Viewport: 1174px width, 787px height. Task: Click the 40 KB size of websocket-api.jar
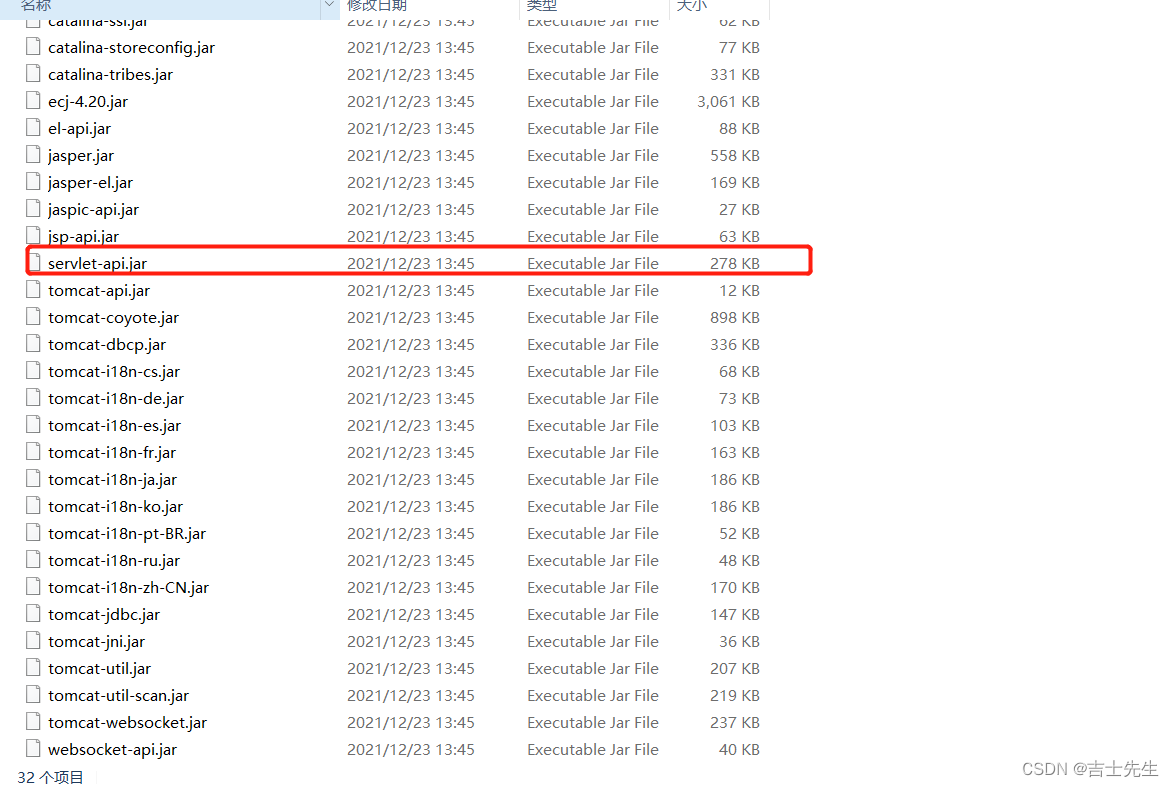(739, 750)
